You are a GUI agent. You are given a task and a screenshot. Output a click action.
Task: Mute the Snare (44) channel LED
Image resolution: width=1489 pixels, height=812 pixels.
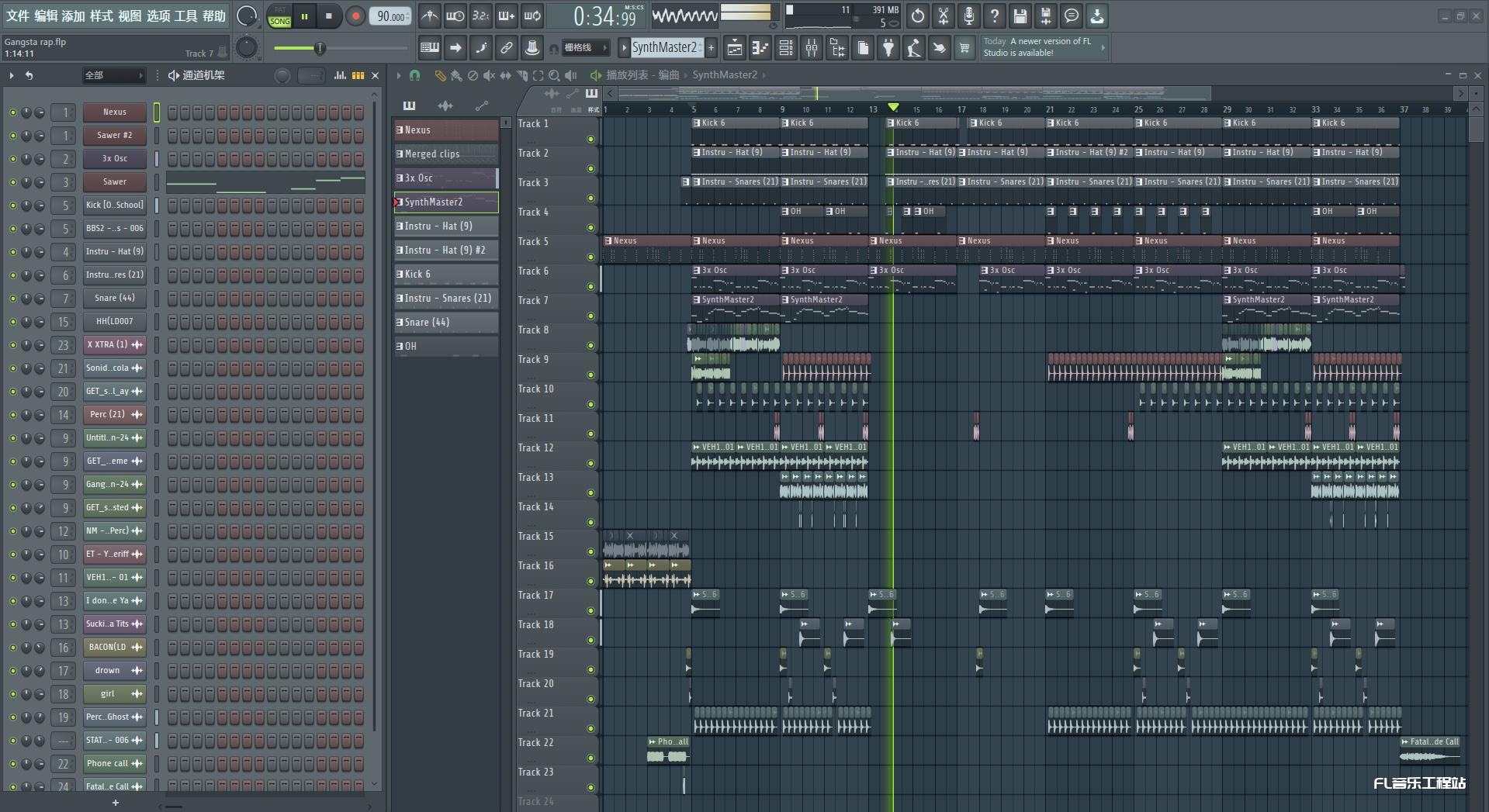pyautogui.click(x=12, y=299)
